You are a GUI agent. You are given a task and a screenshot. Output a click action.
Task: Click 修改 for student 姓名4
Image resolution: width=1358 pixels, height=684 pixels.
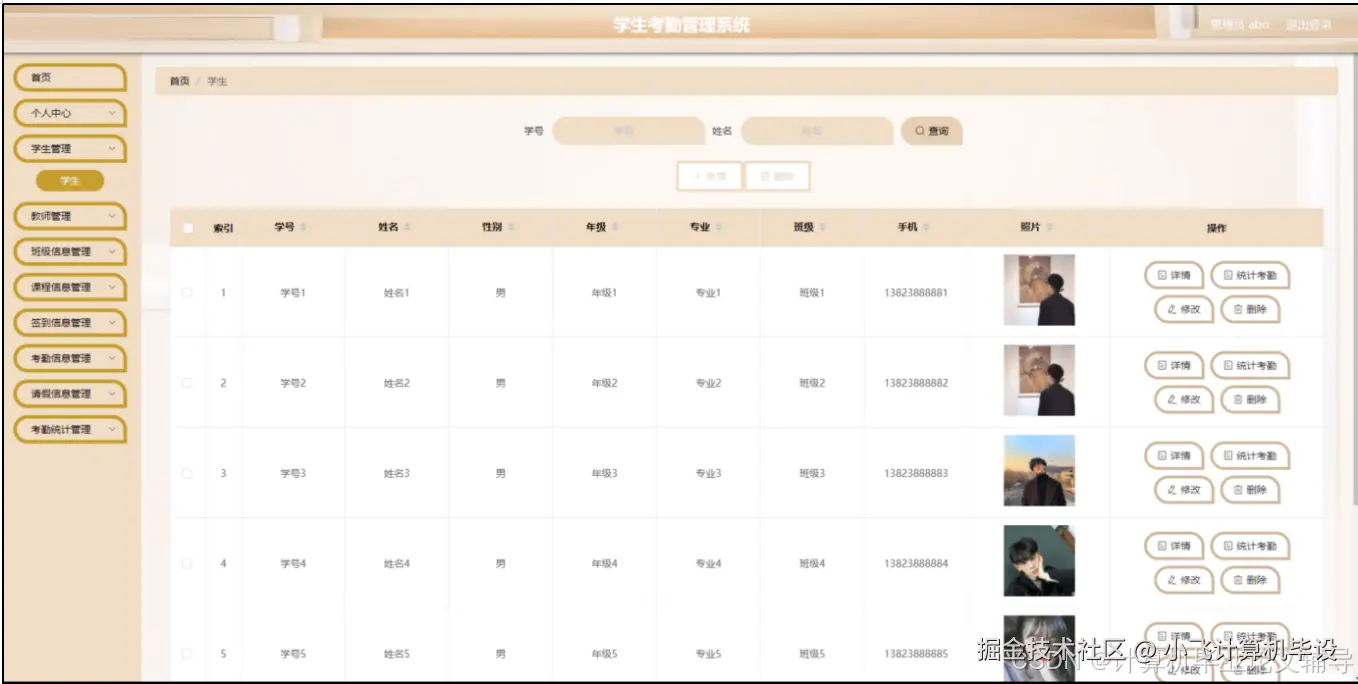point(1184,579)
